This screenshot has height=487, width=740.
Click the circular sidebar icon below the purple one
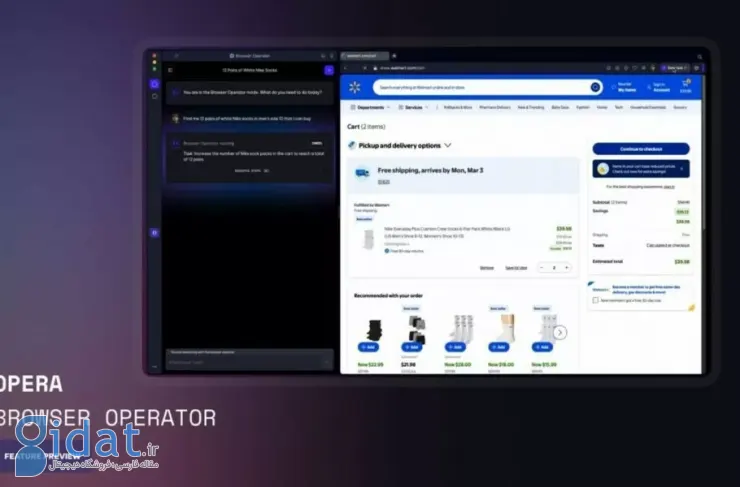[154, 96]
